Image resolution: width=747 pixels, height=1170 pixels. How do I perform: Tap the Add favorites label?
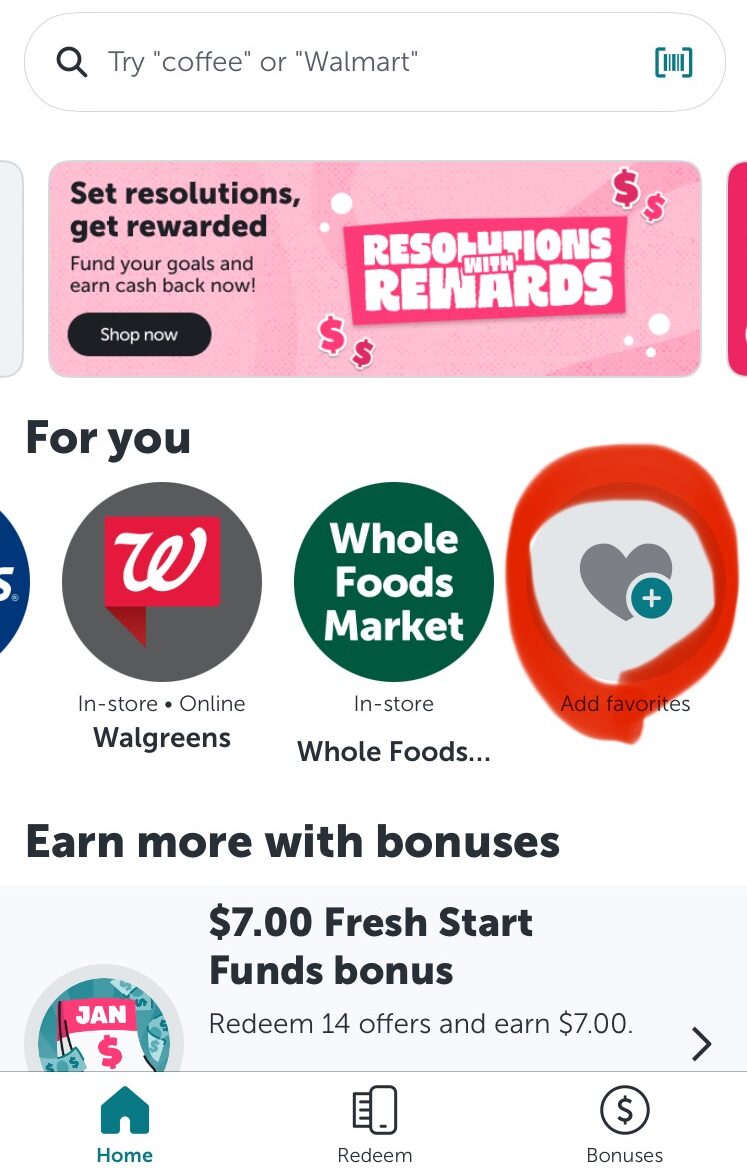[625, 704]
